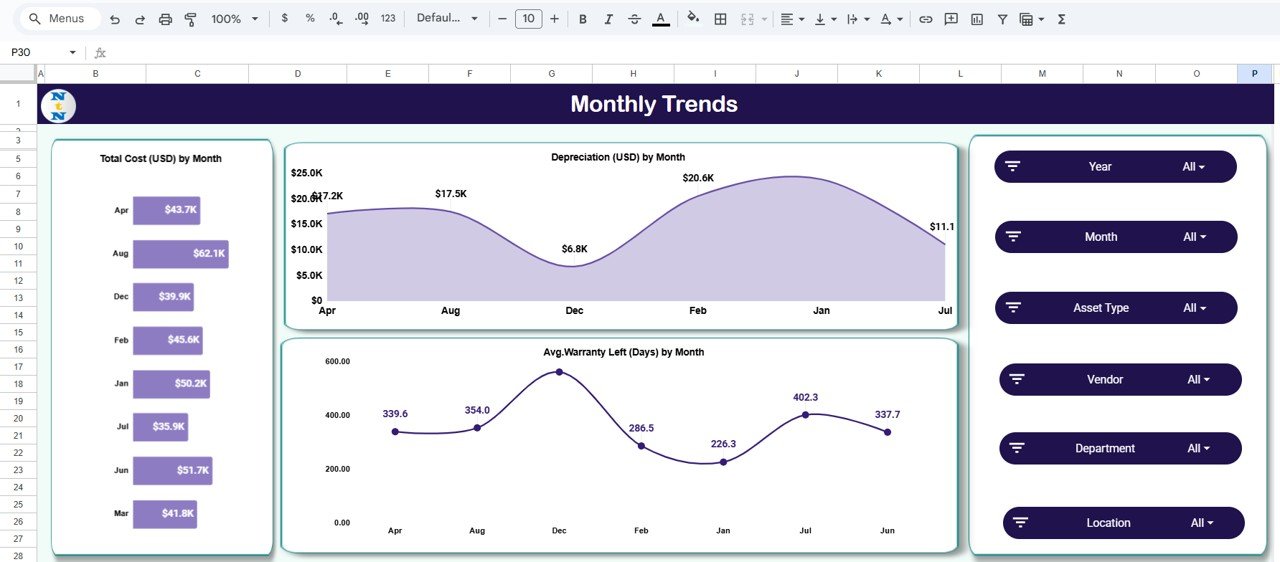Toggle italic formatting

(x=608, y=19)
